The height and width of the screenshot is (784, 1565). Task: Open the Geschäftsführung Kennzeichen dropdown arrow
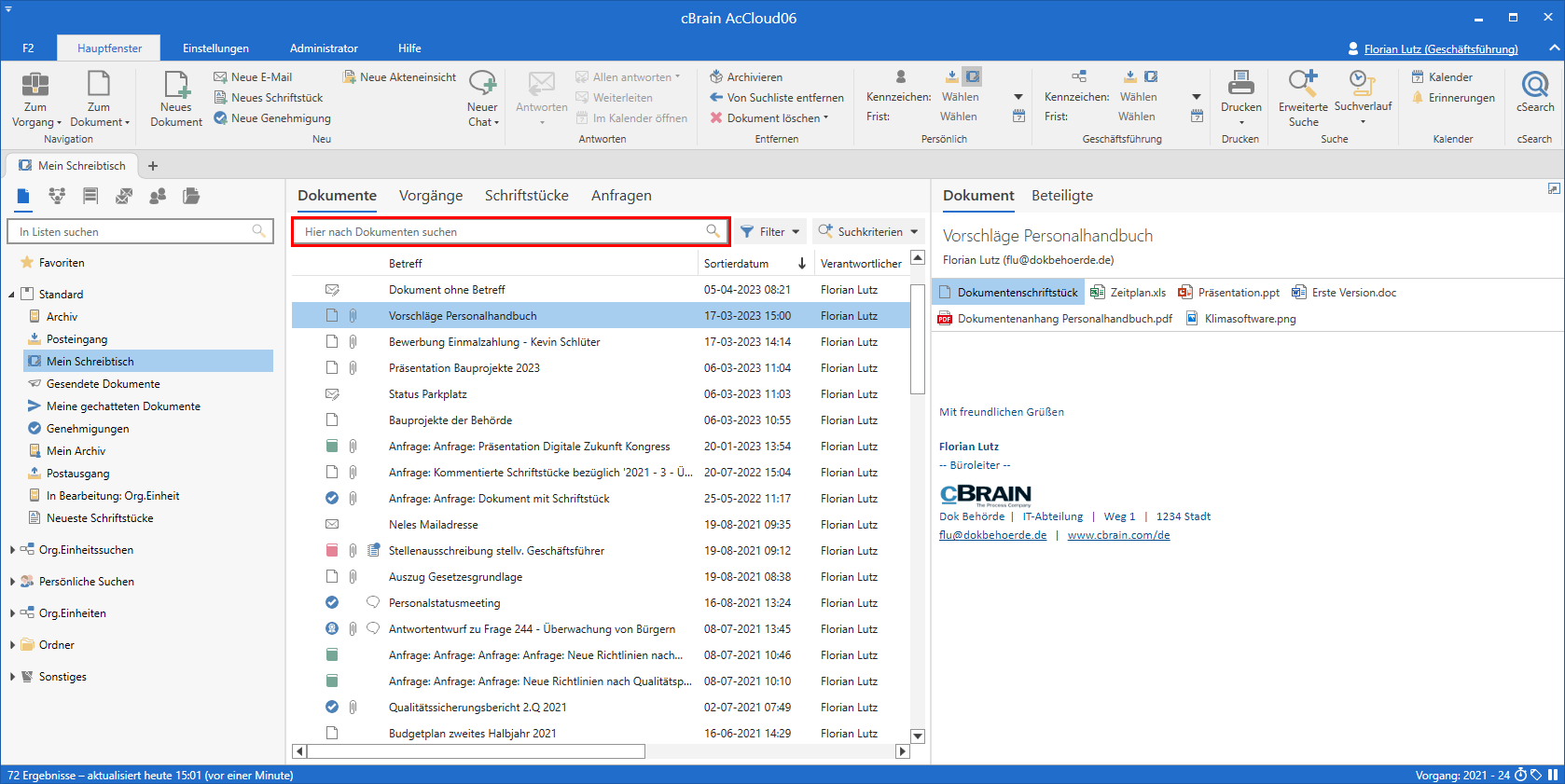tap(1197, 97)
